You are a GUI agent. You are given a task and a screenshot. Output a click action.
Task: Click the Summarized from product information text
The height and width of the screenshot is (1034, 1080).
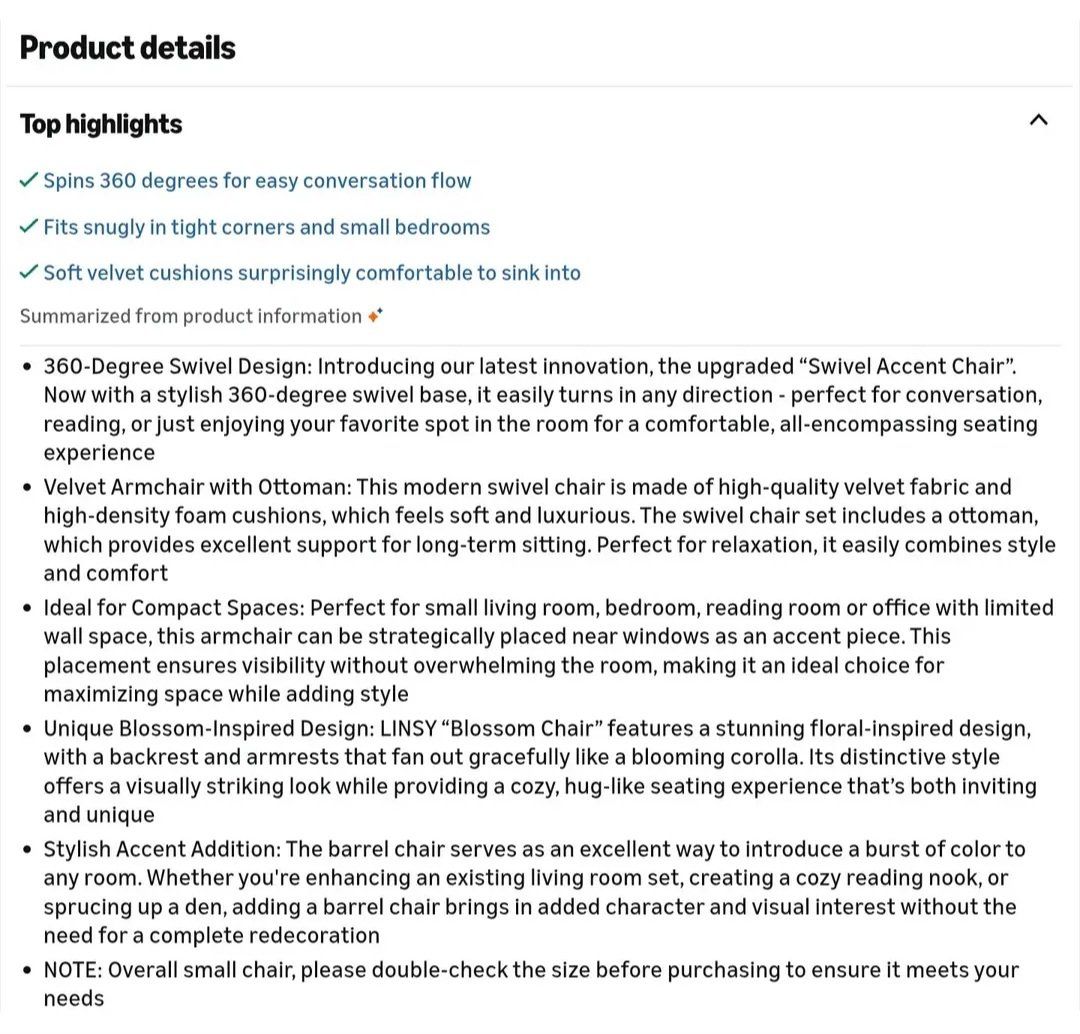pyautogui.click(x=190, y=316)
